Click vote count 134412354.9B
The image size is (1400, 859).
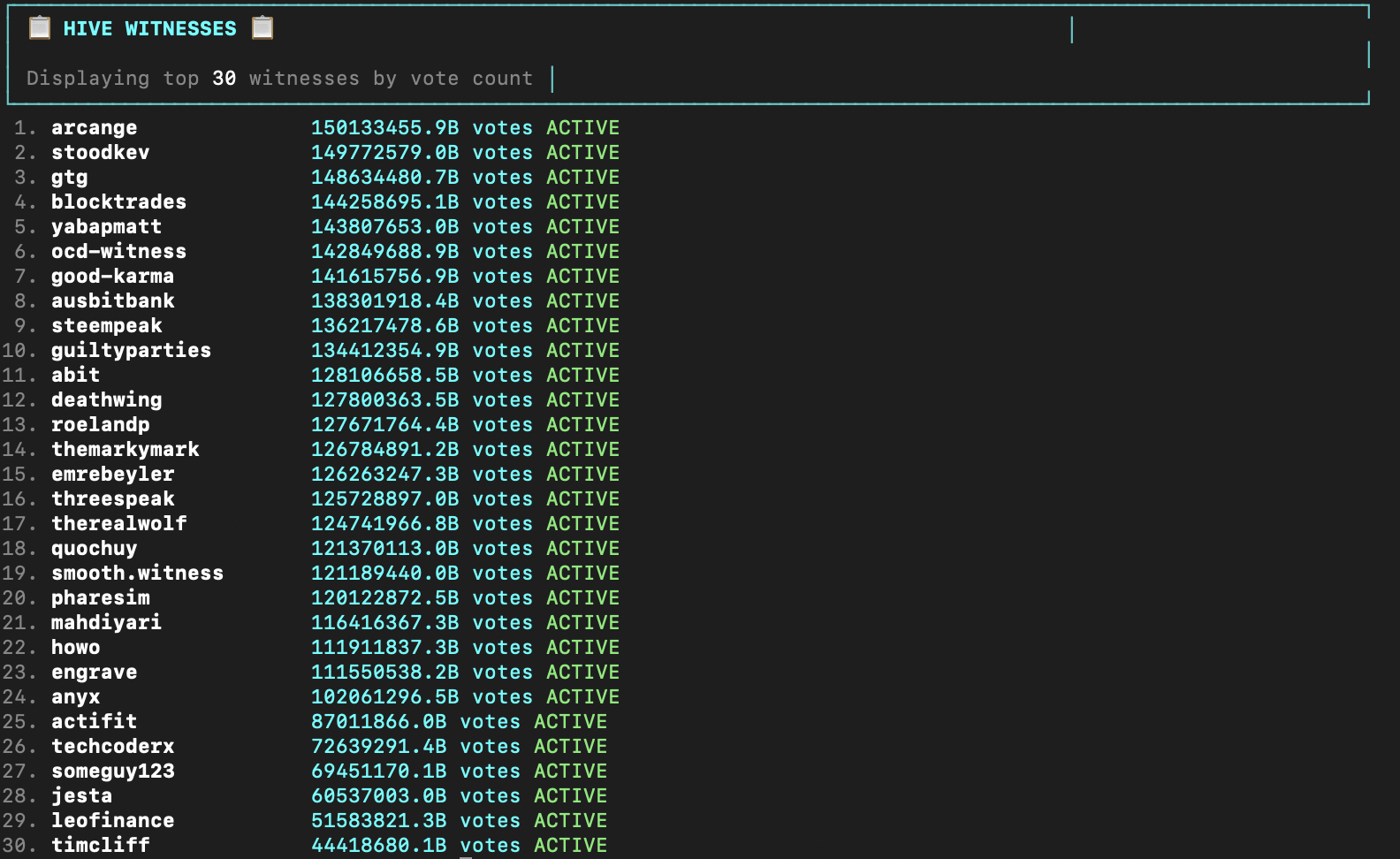pyautogui.click(x=385, y=351)
